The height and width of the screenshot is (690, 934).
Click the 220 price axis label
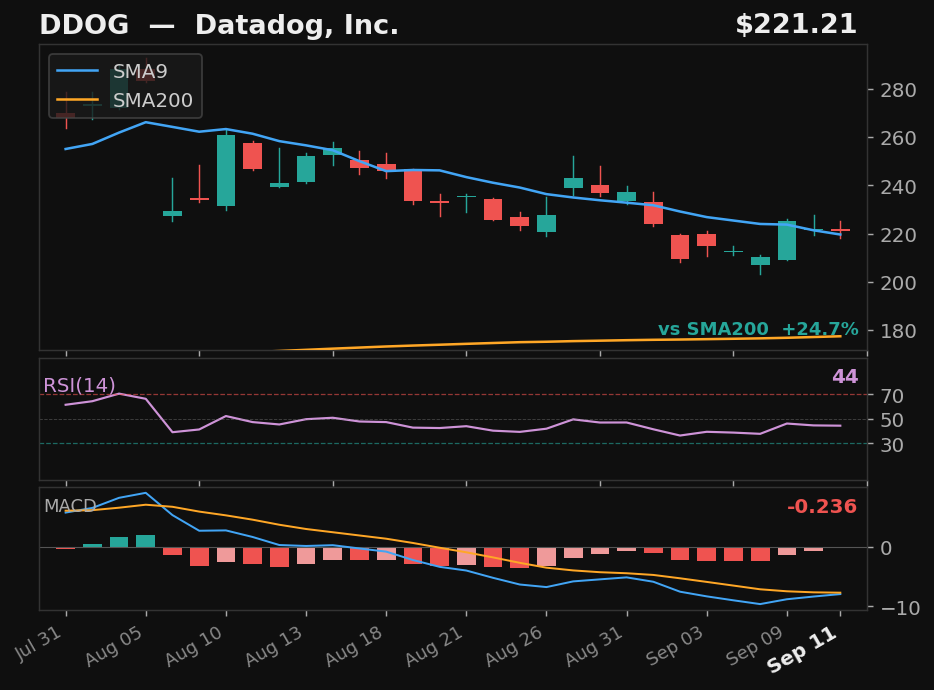click(898, 235)
